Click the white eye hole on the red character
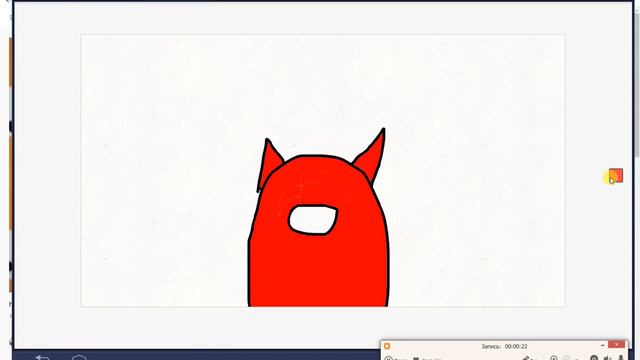Viewport: 640px width, 360px height. 313,220
